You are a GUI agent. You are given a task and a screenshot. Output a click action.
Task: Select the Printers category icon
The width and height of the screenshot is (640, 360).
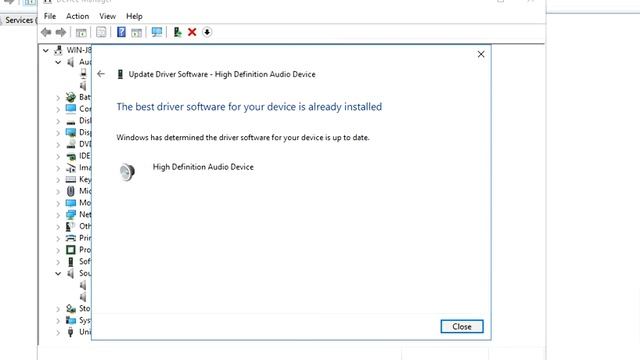(x=71, y=238)
